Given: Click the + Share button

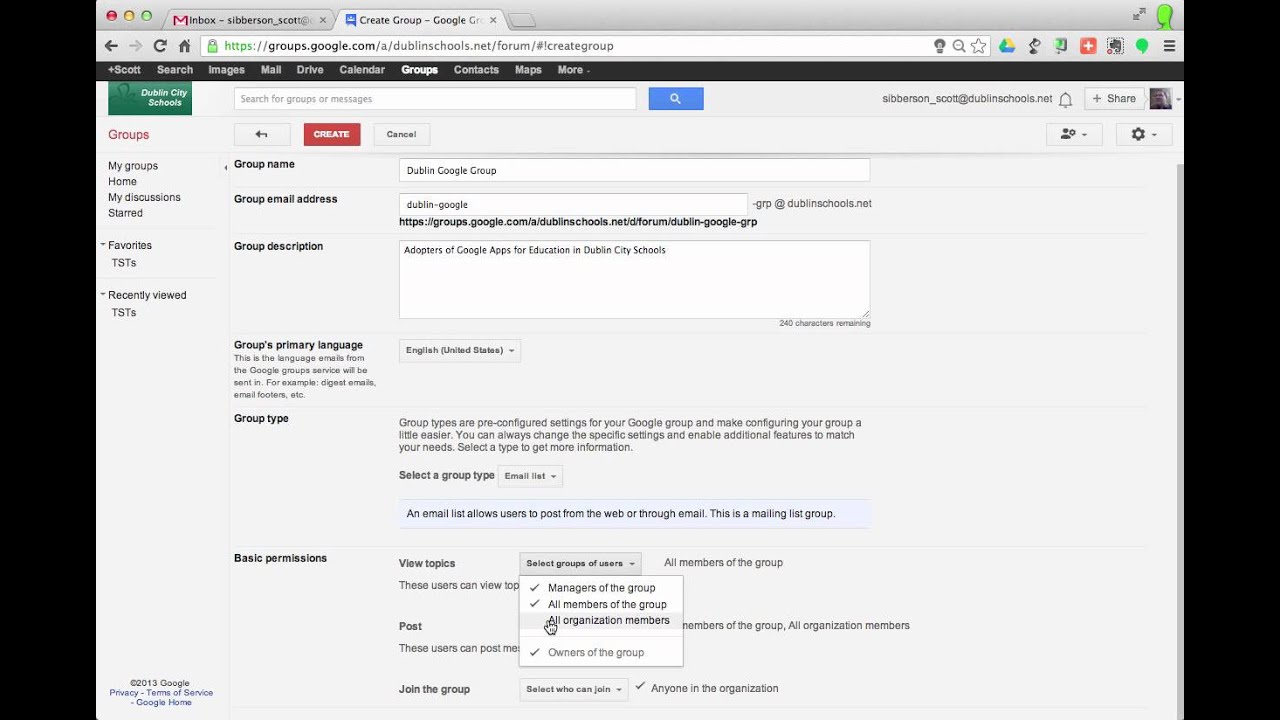Looking at the screenshot, I should 1114,98.
